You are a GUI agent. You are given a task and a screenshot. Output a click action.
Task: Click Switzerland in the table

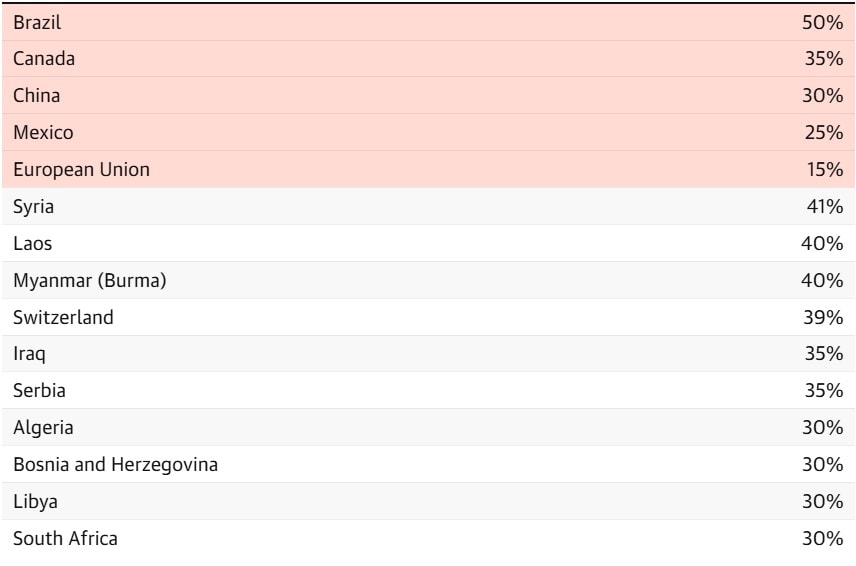click(63, 318)
